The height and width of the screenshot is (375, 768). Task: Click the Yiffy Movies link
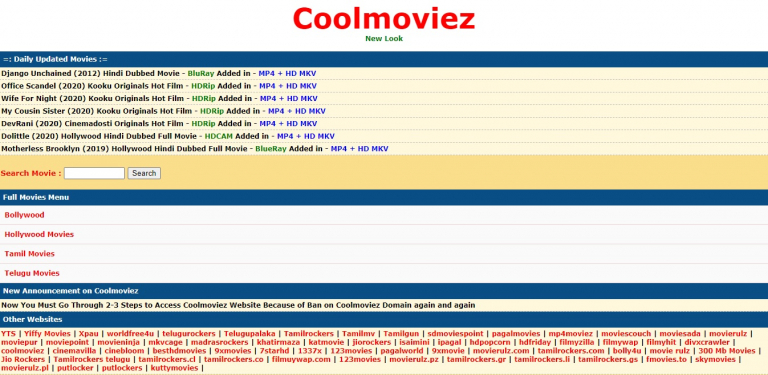pos(47,334)
